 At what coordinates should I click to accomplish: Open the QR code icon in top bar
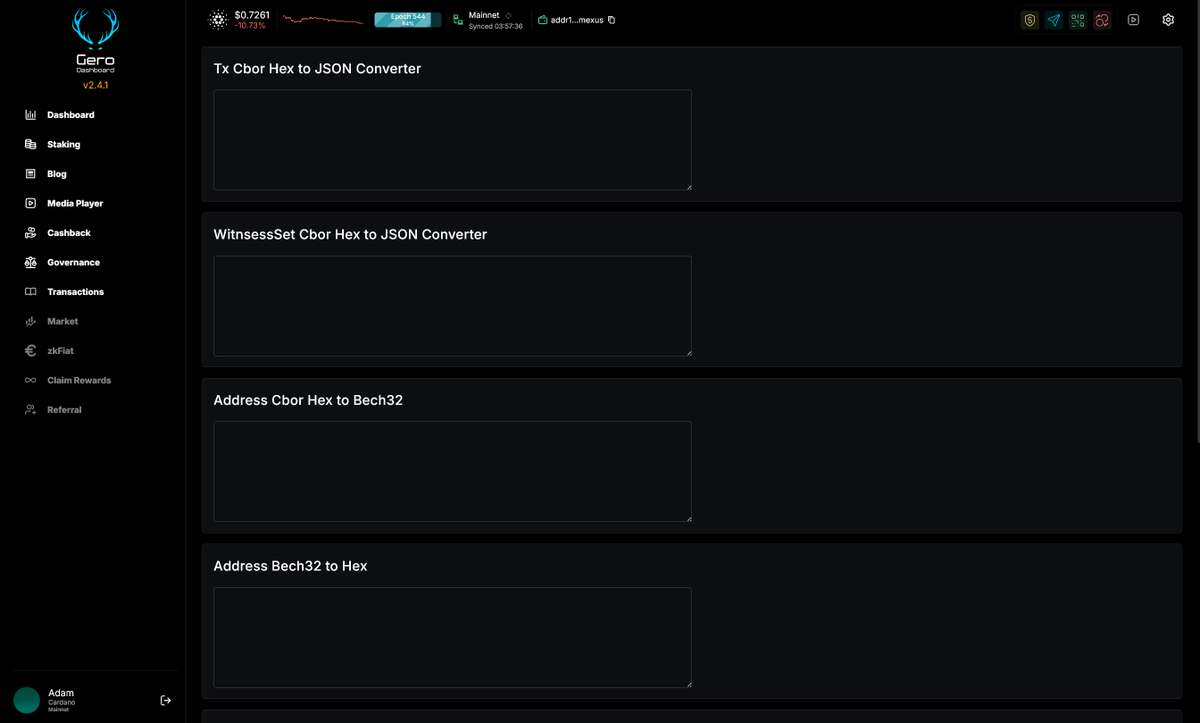[x=1077, y=19]
